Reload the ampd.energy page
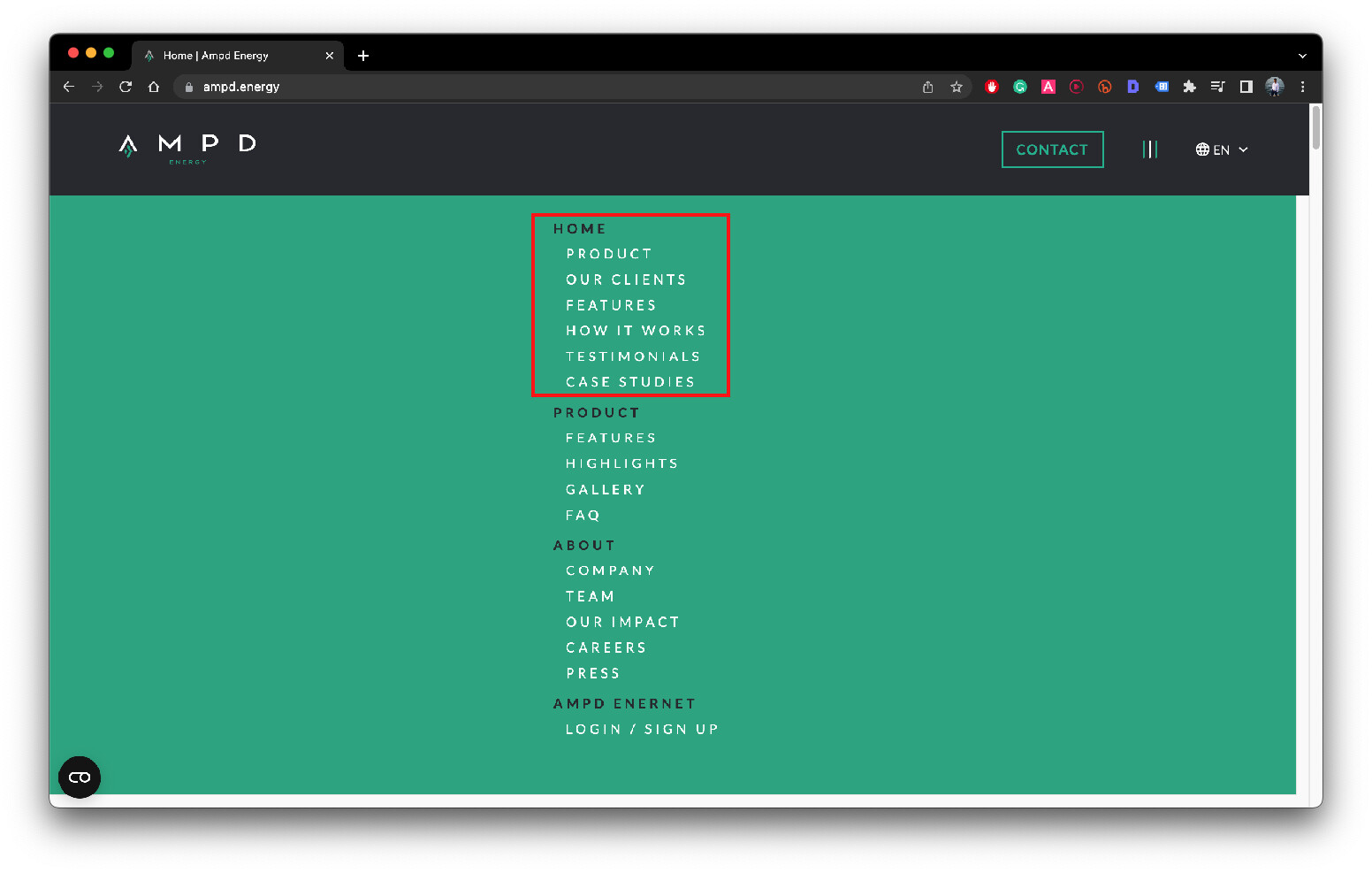 [x=126, y=87]
